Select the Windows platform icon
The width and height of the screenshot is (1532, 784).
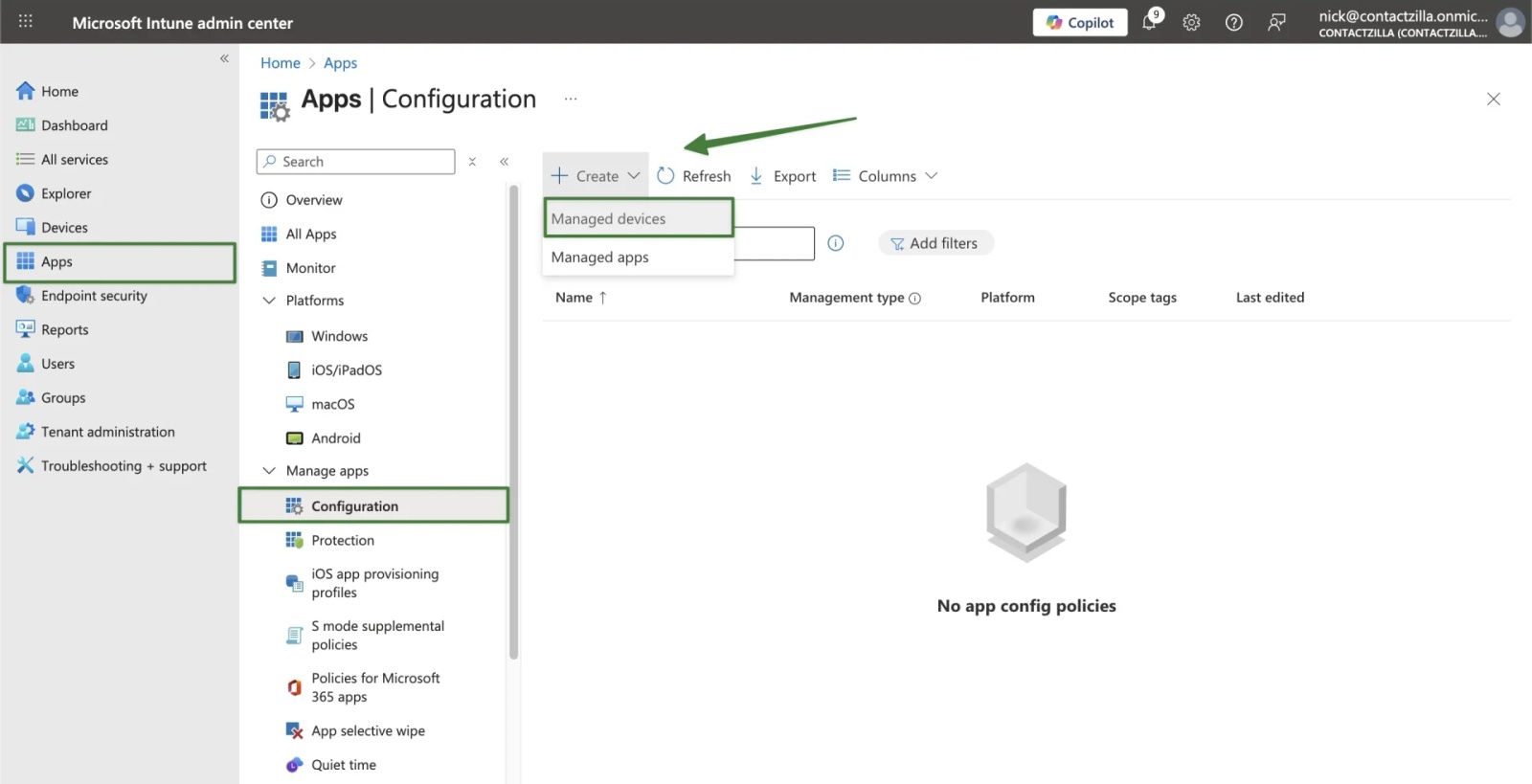coord(295,336)
